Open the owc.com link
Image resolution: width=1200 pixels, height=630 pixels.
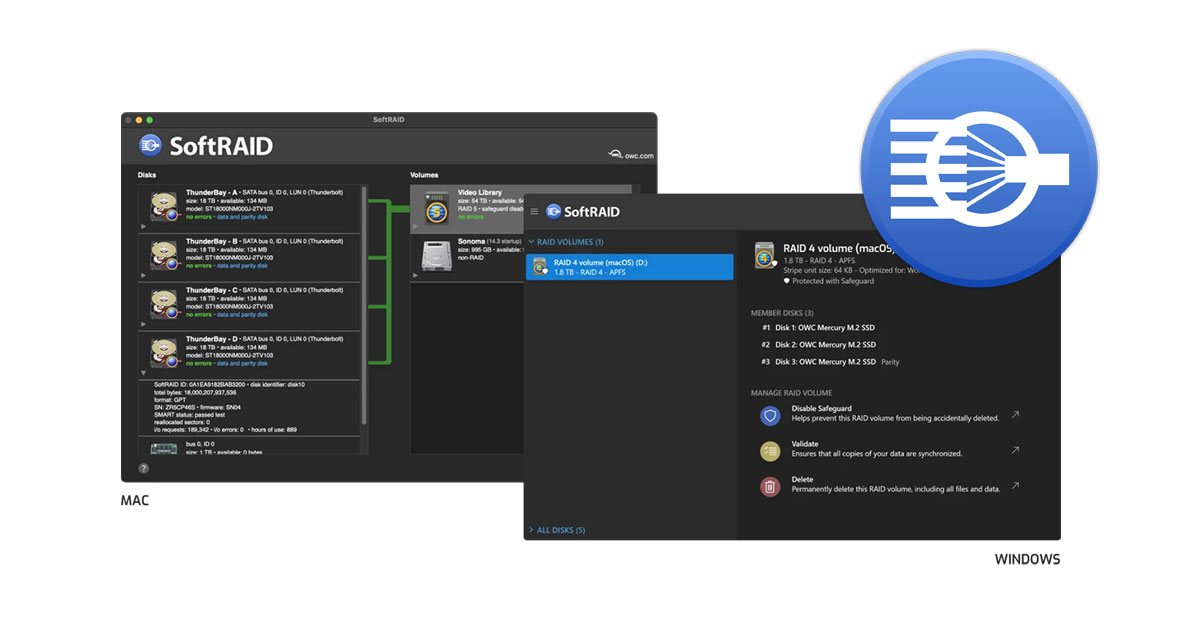[631, 154]
